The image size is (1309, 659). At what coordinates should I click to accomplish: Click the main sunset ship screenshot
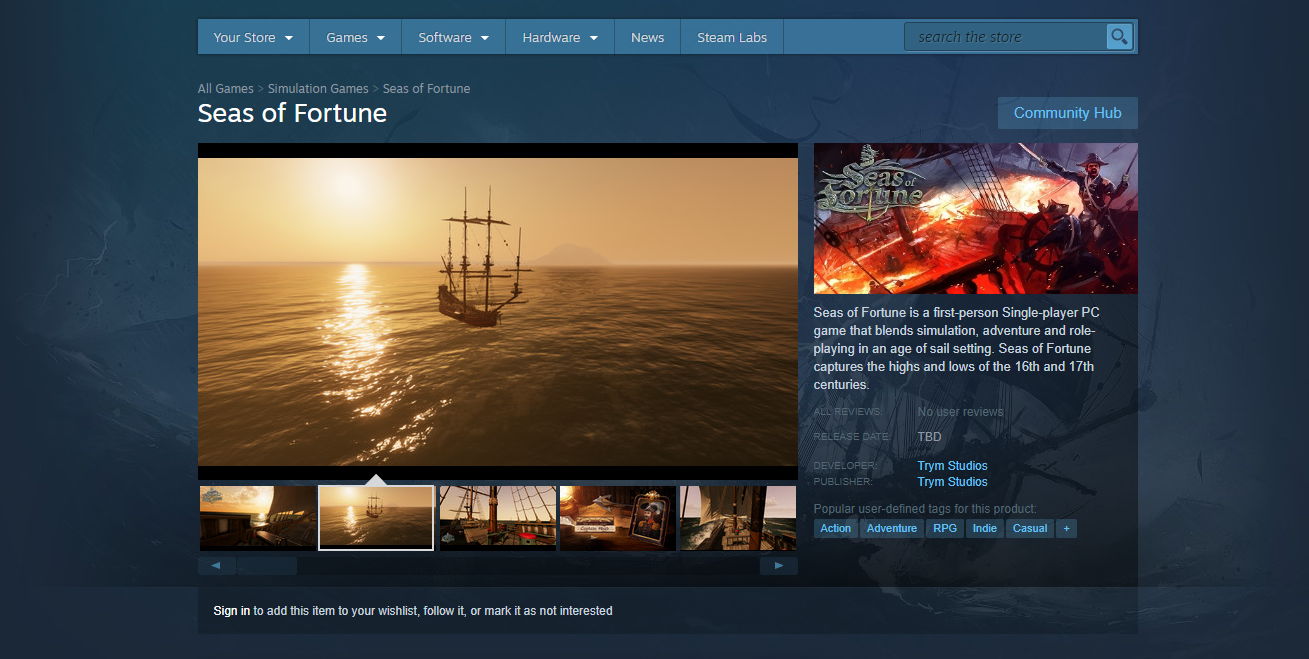click(498, 312)
